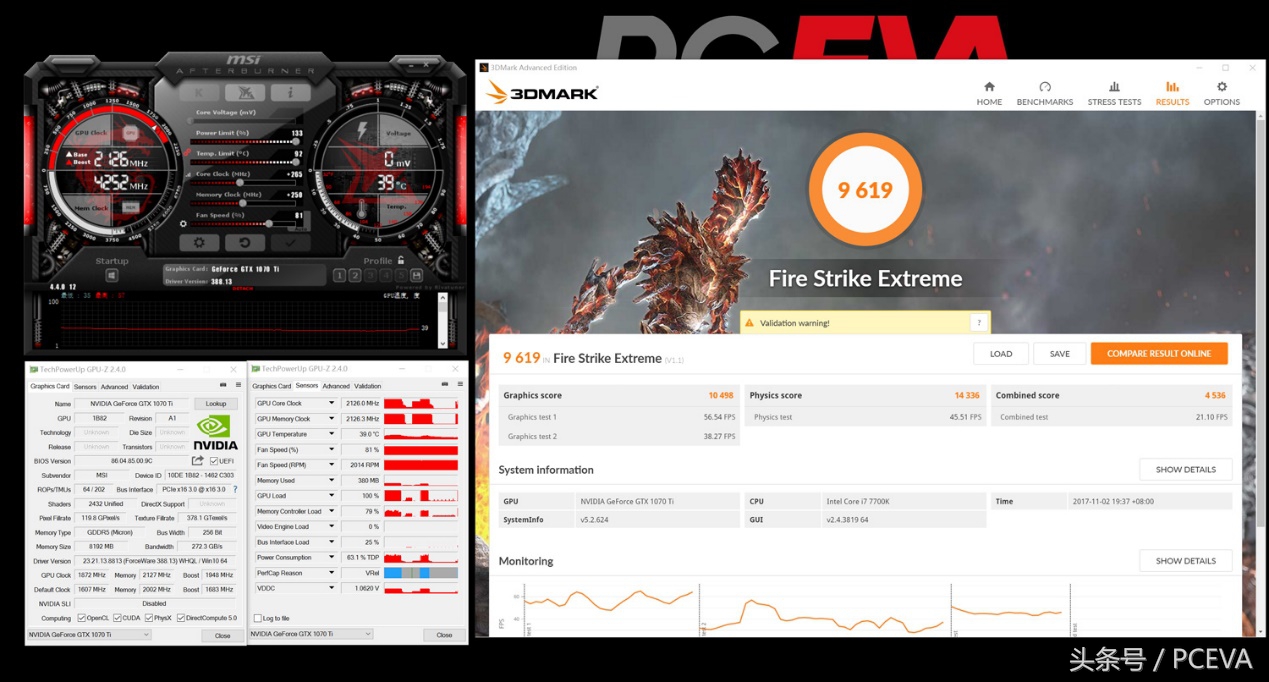This screenshot has width=1269, height=682.
Task: Toggle the UEFI checkbox in GPU-Z
Action: [x=212, y=460]
